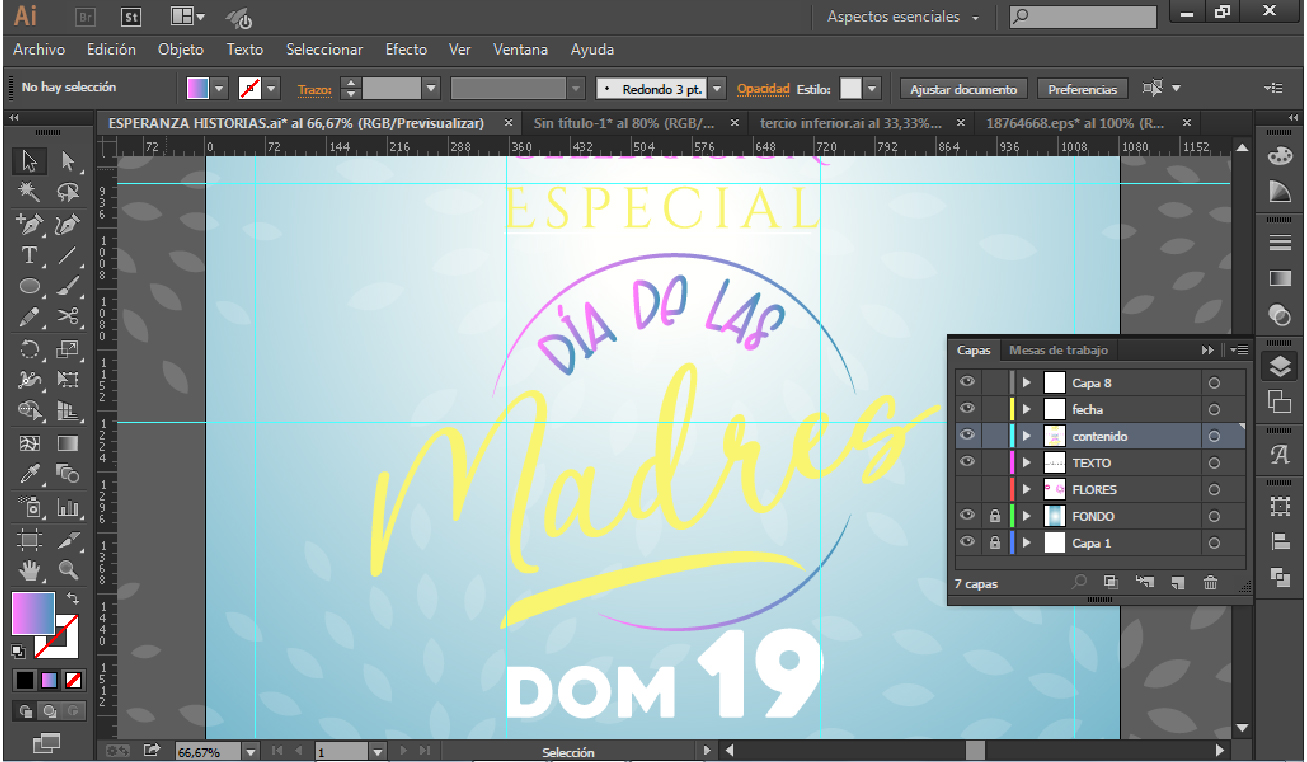Screen dimensions: 1307x762
Task: Open the stroke color dropdown
Action: (272, 89)
